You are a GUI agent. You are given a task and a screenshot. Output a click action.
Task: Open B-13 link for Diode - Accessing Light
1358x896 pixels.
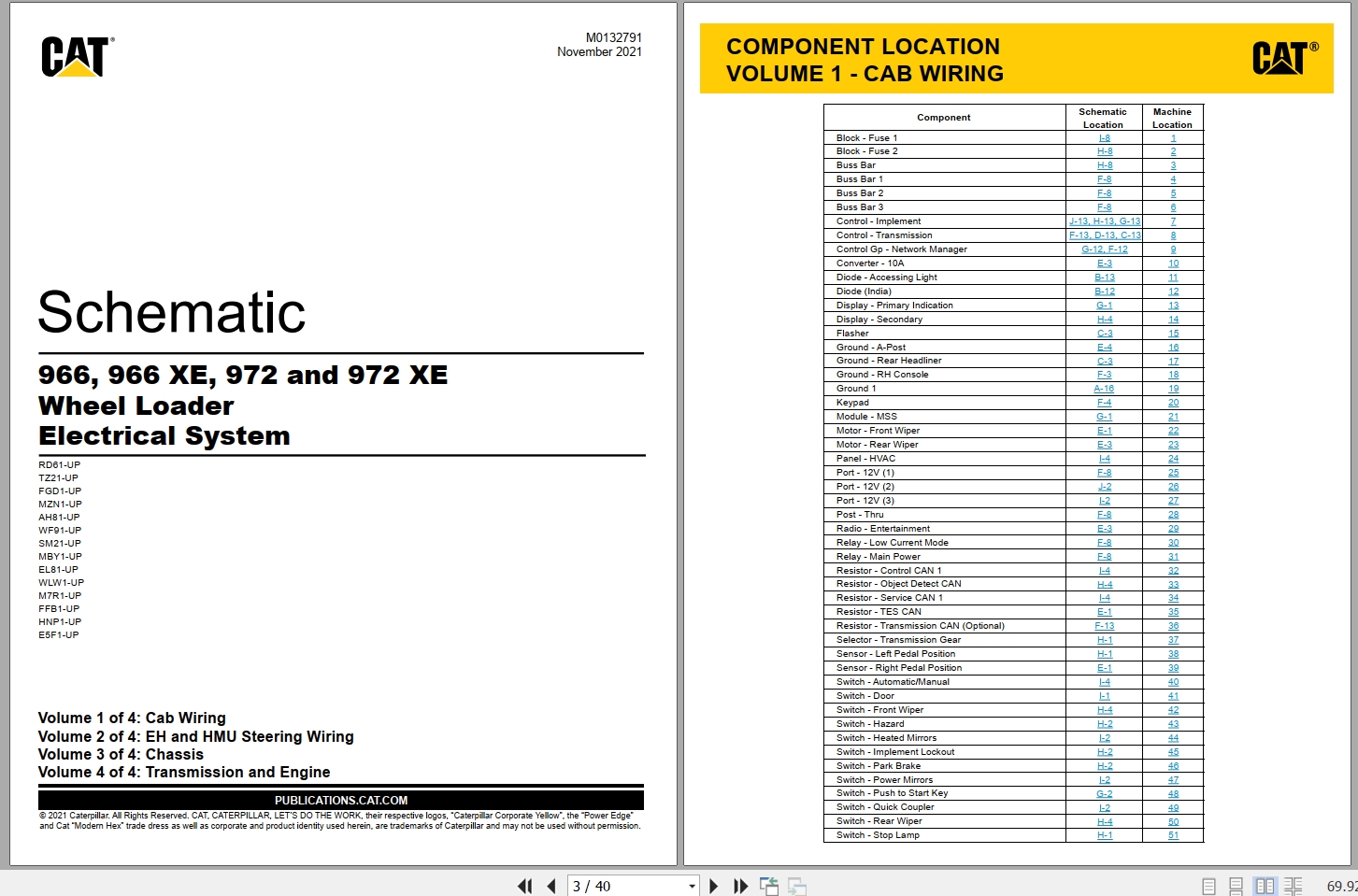pos(1105,277)
